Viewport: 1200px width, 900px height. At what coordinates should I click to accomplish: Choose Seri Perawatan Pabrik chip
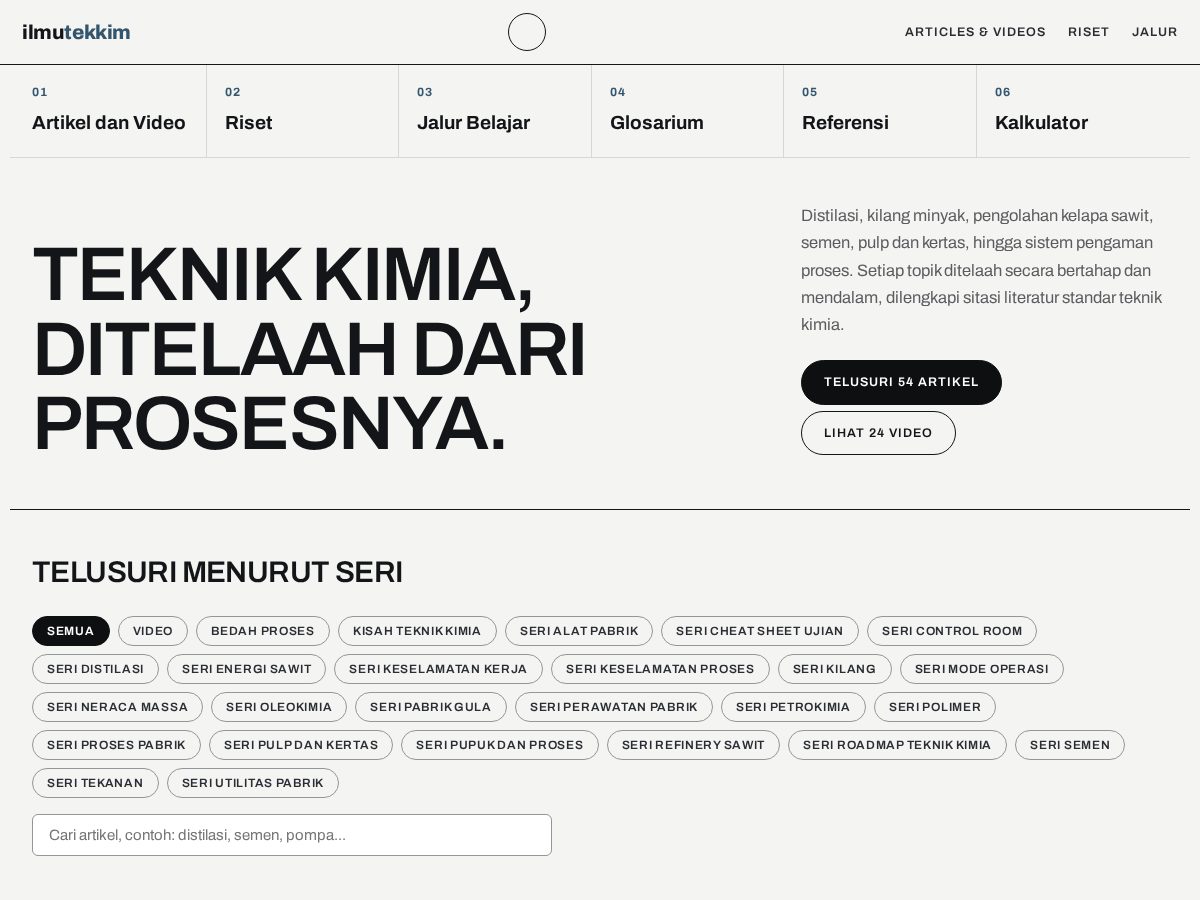coord(614,707)
